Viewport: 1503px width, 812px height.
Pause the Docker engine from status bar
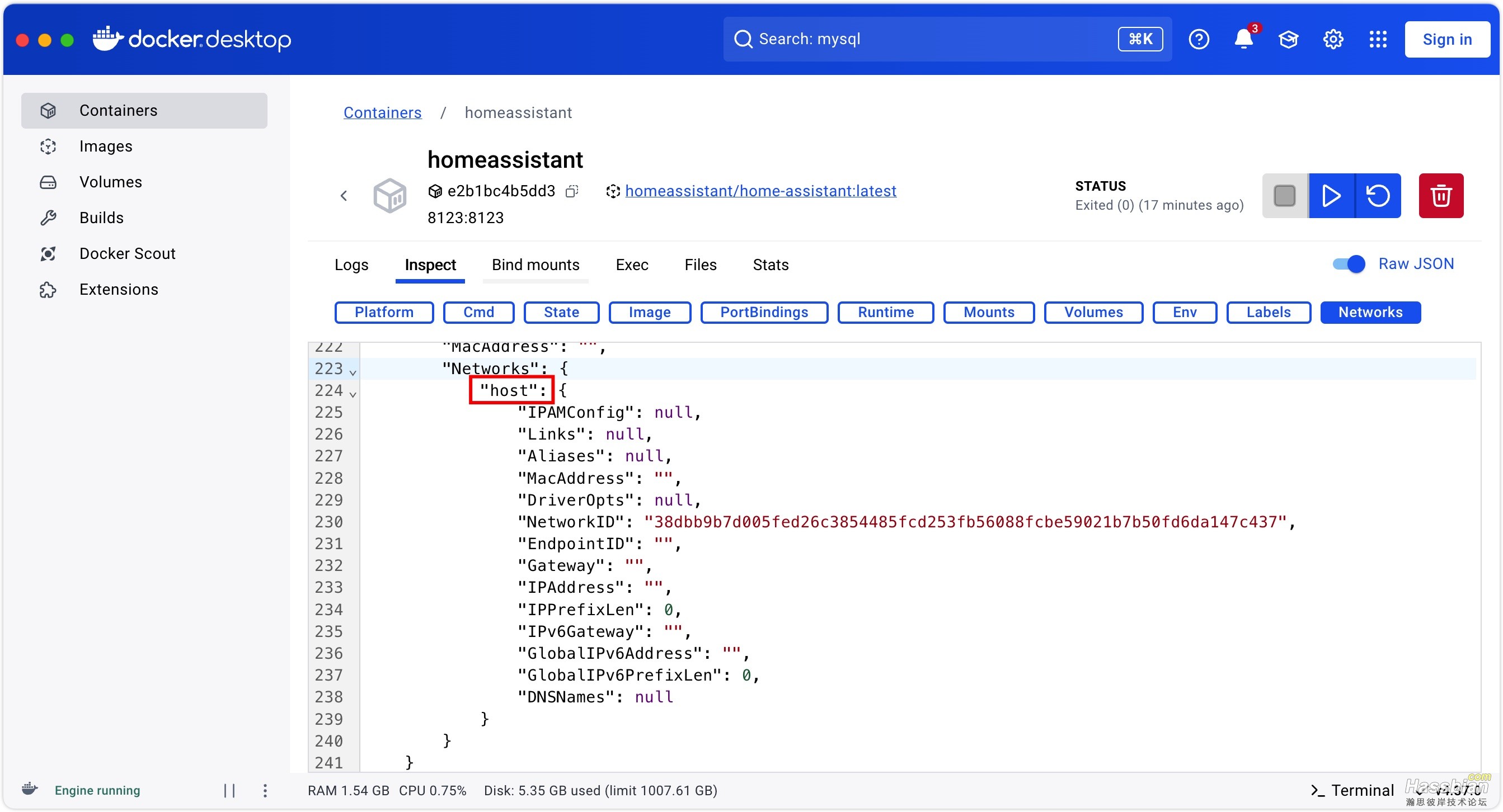click(x=229, y=790)
